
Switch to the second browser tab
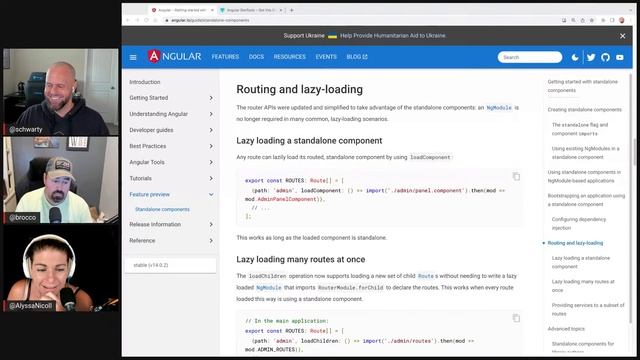(251, 10)
